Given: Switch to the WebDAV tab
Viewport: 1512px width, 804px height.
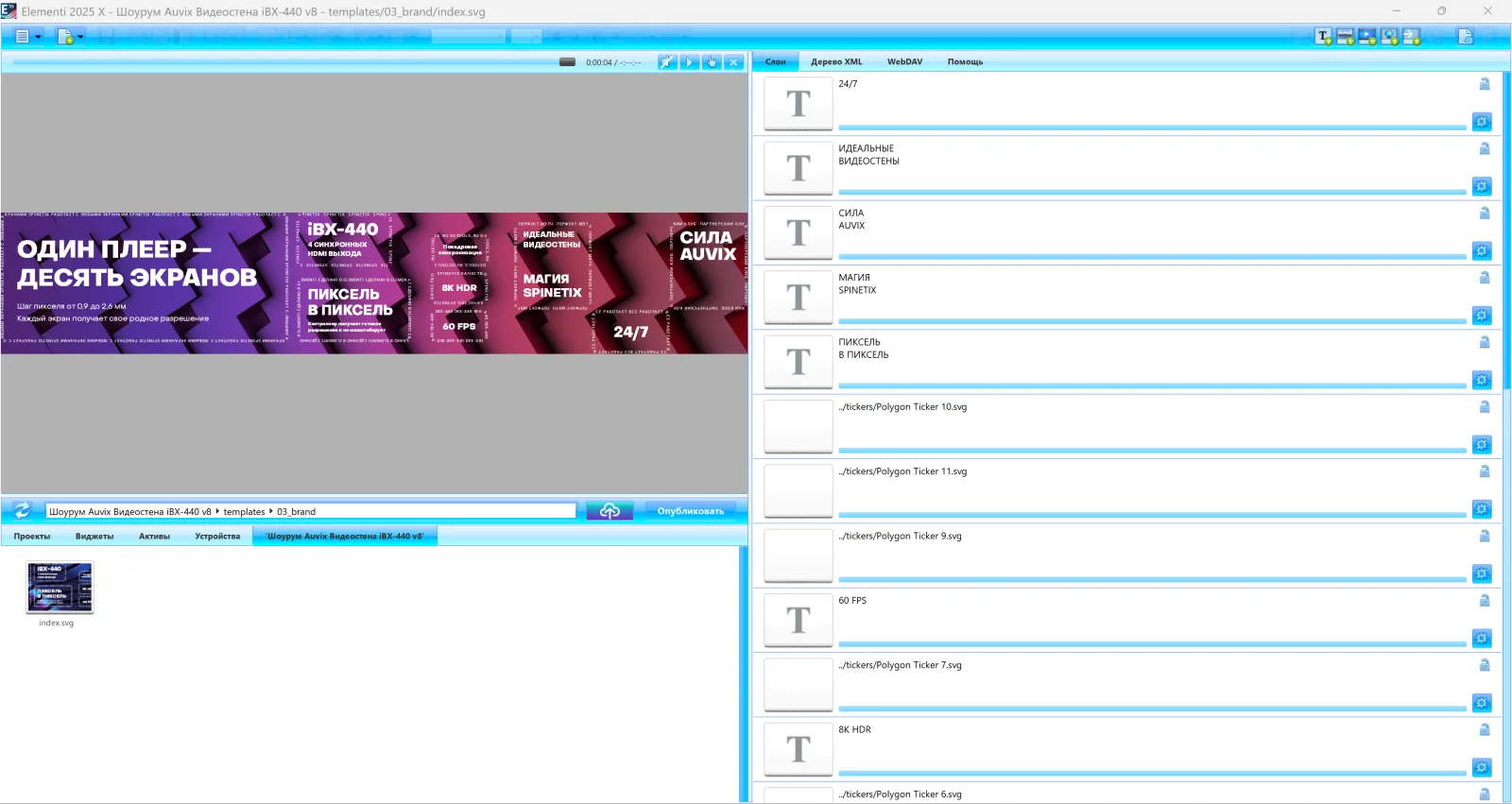Looking at the screenshot, I should point(904,61).
